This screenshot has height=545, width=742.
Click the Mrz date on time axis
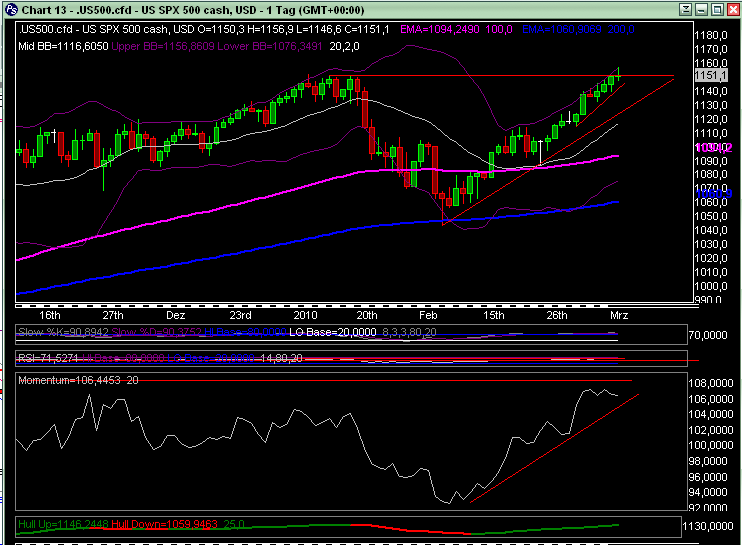click(x=619, y=315)
